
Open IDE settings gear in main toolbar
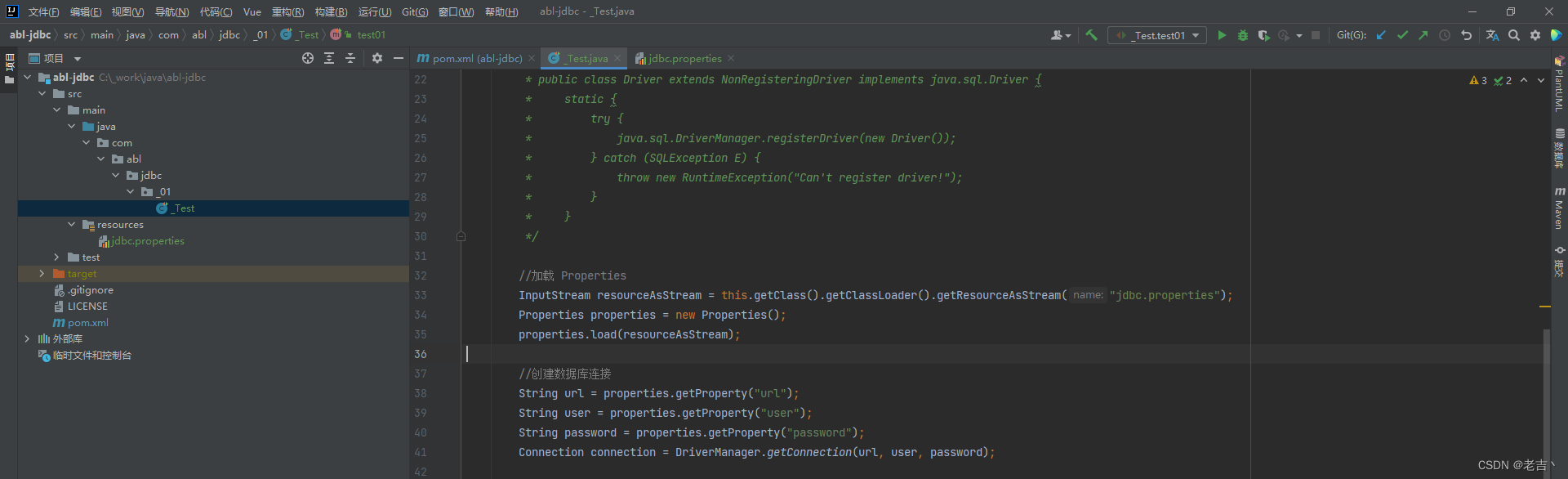coord(1535,35)
